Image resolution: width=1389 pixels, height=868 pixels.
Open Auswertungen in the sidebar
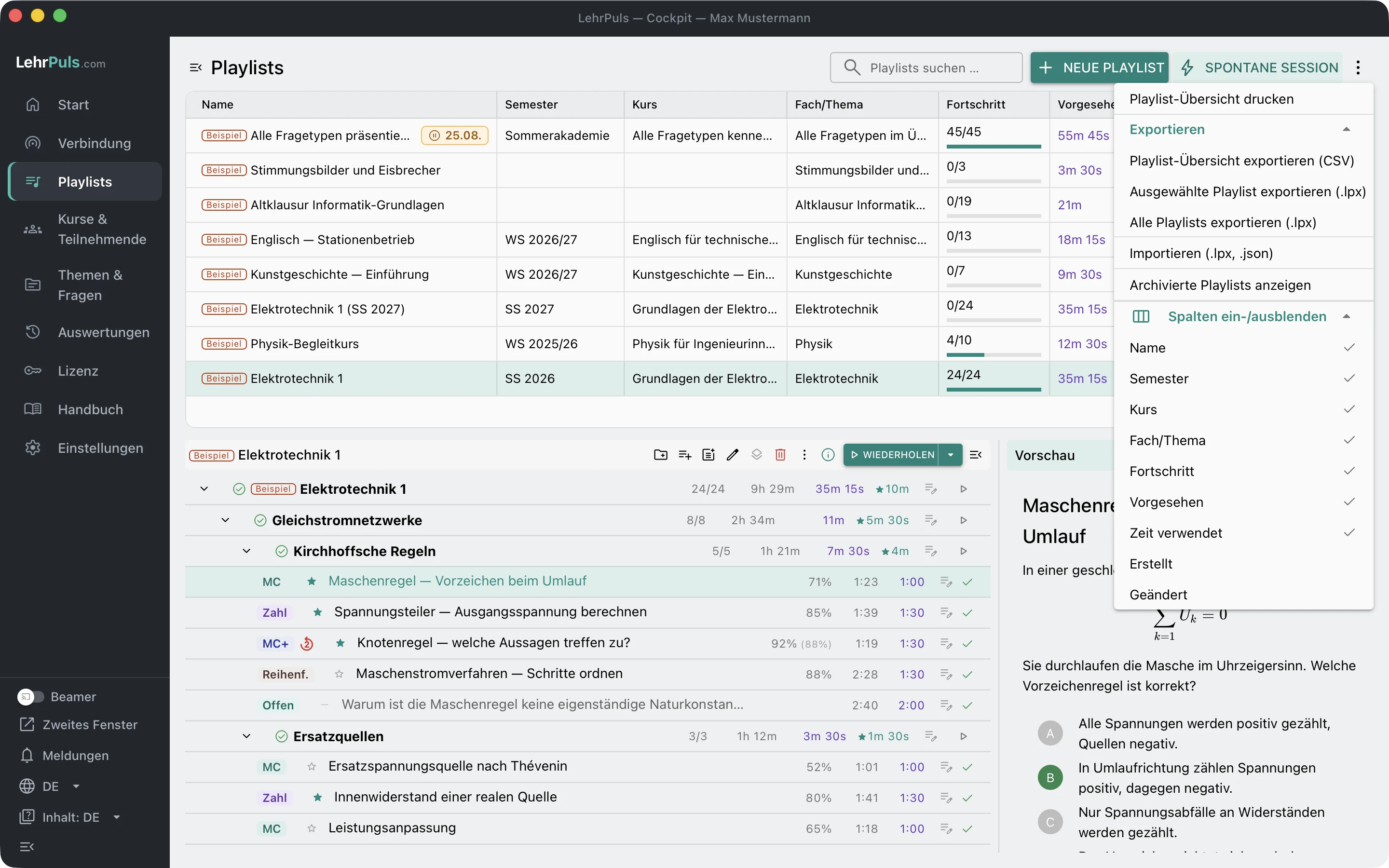point(85,332)
